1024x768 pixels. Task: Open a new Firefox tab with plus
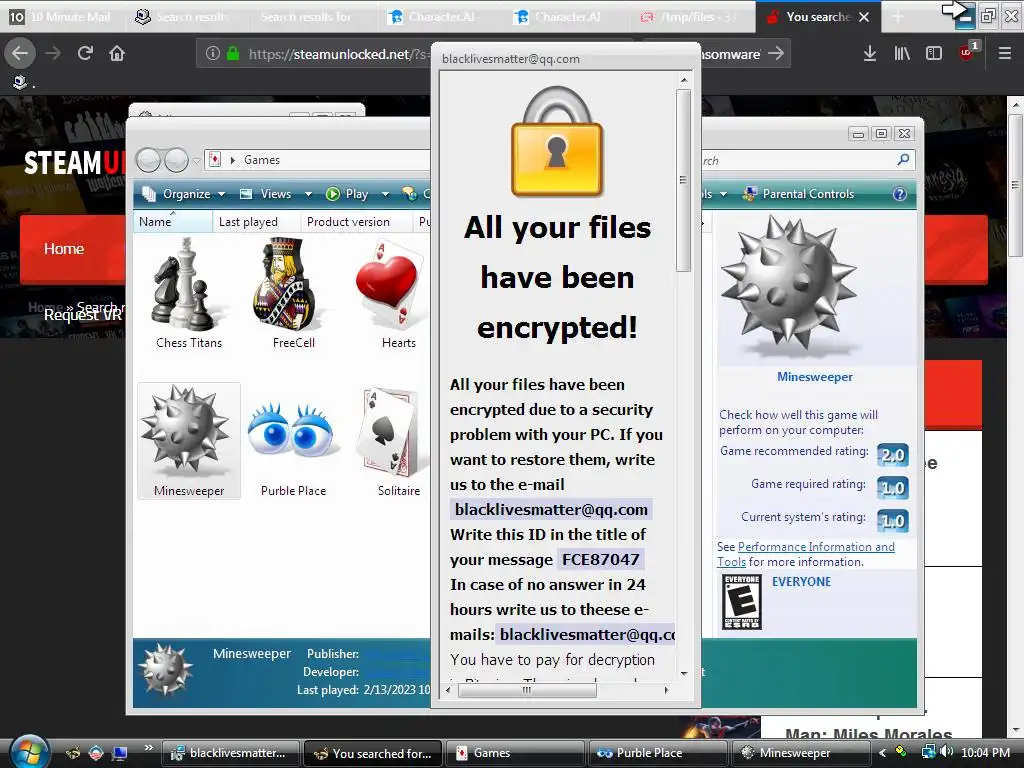898,17
